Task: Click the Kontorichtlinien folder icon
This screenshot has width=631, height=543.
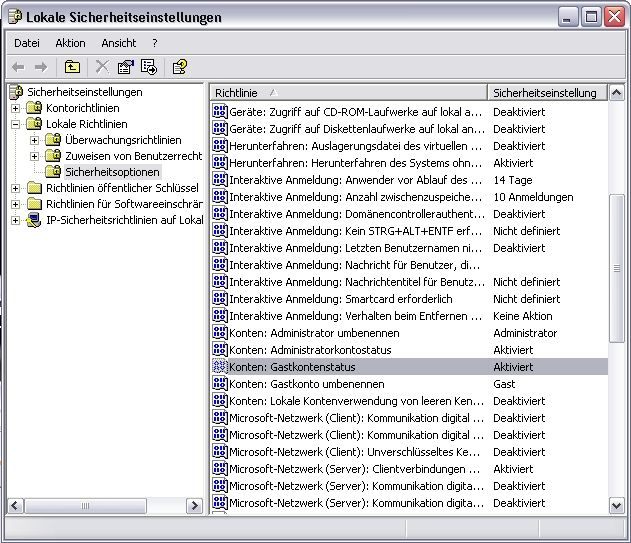Action: pos(34,108)
